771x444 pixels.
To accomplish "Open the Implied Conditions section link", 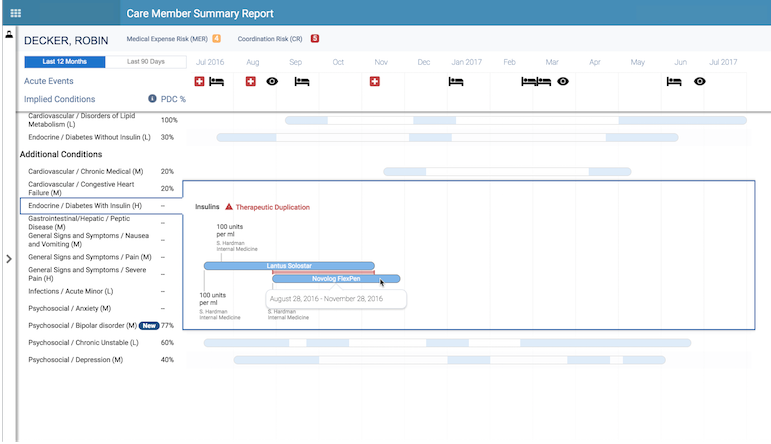I will click(x=59, y=99).
